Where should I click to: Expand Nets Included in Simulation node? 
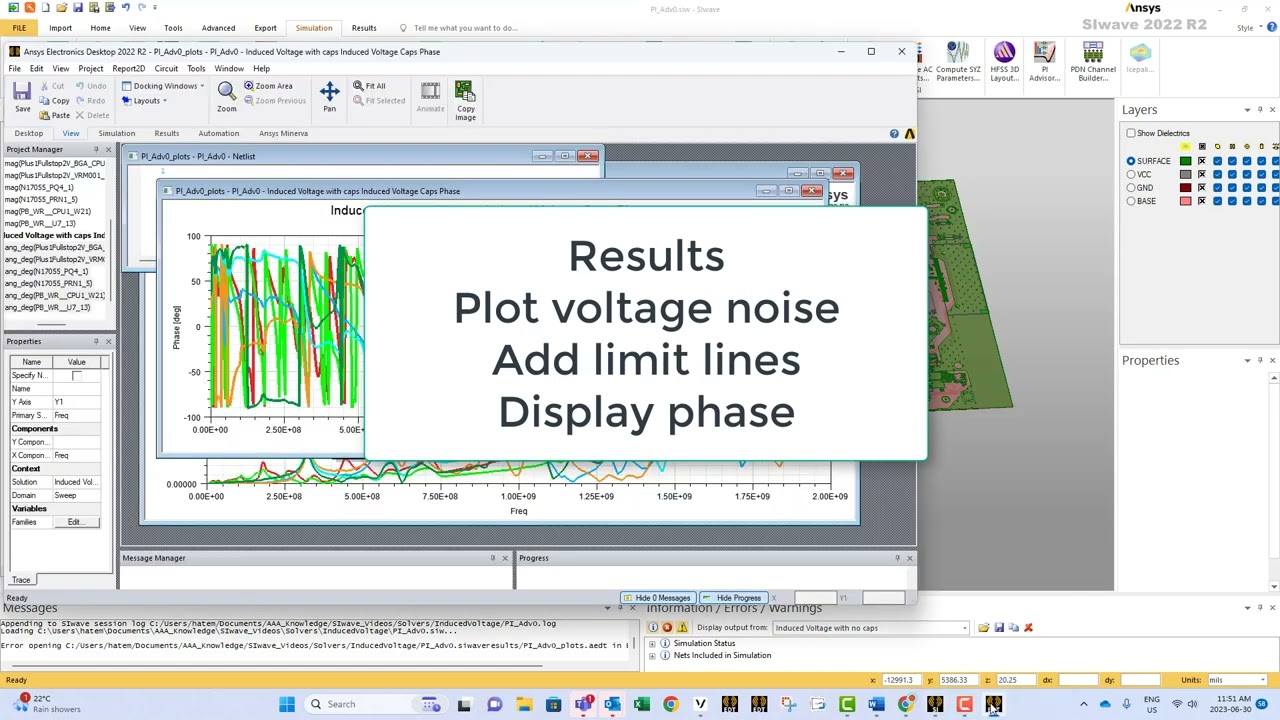[x=652, y=655]
